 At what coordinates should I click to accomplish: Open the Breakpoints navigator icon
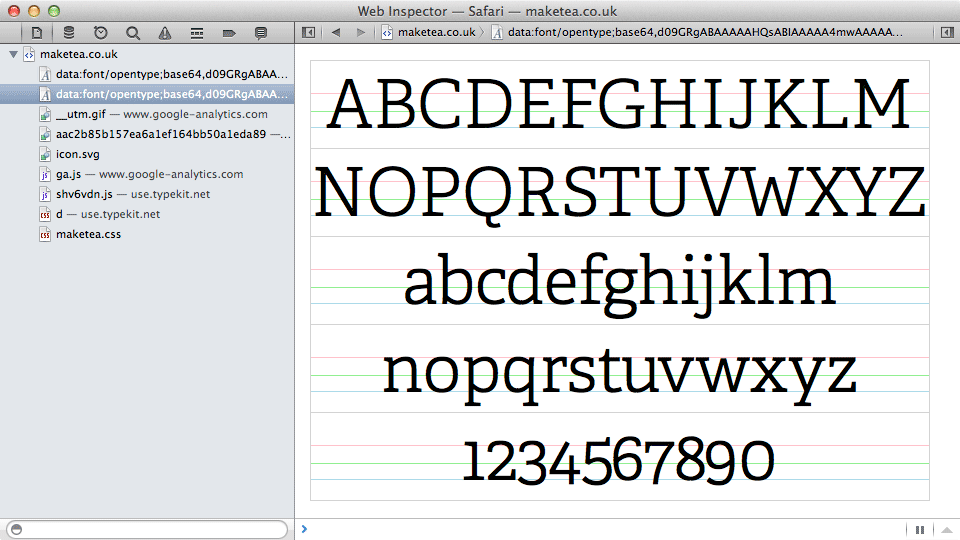click(229, 33)
